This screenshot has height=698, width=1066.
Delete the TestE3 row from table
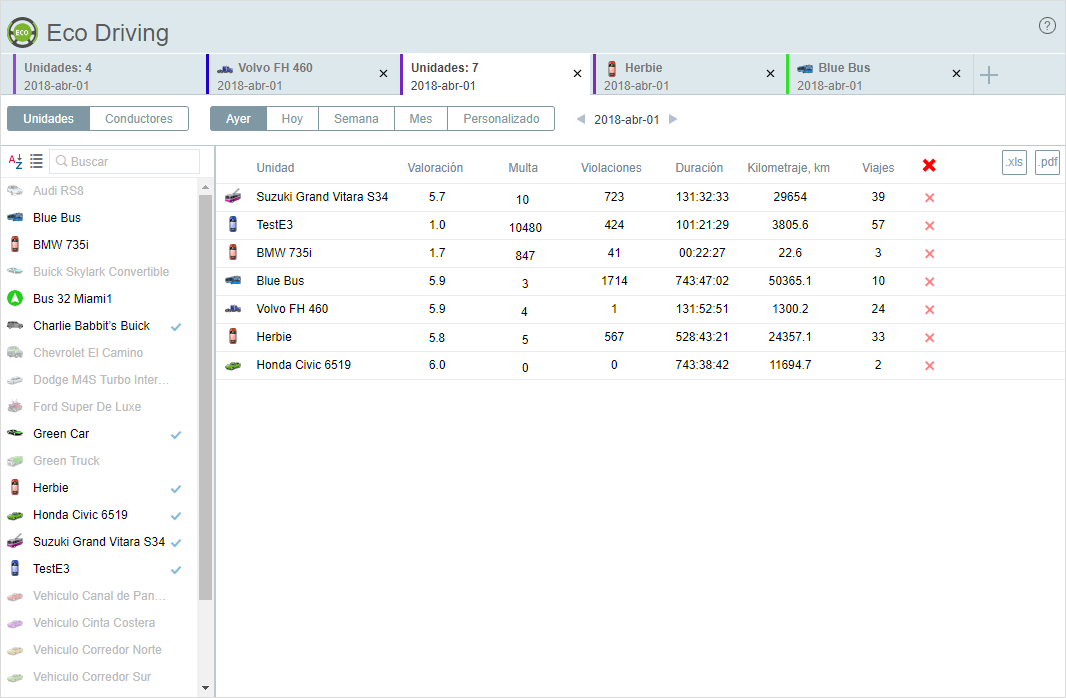coord(929,226)
